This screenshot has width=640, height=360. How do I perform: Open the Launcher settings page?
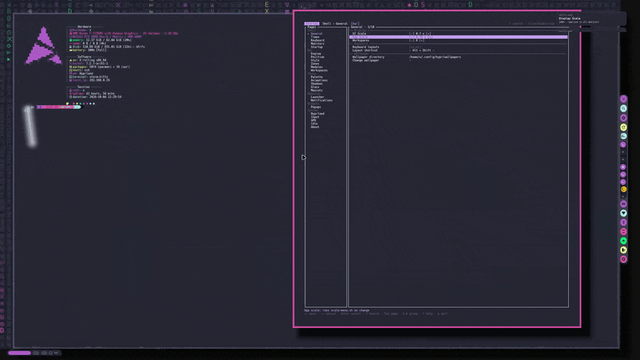coord(318,97)
